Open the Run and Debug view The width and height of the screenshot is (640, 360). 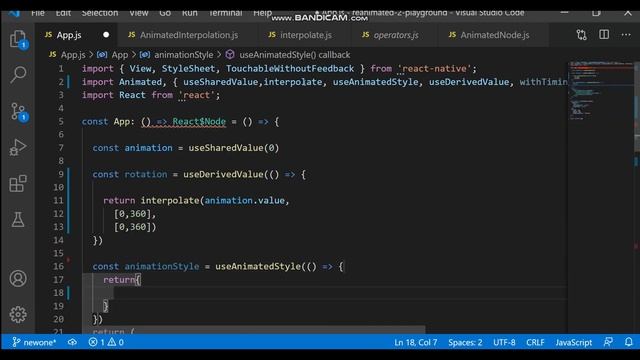click(18, 147)
